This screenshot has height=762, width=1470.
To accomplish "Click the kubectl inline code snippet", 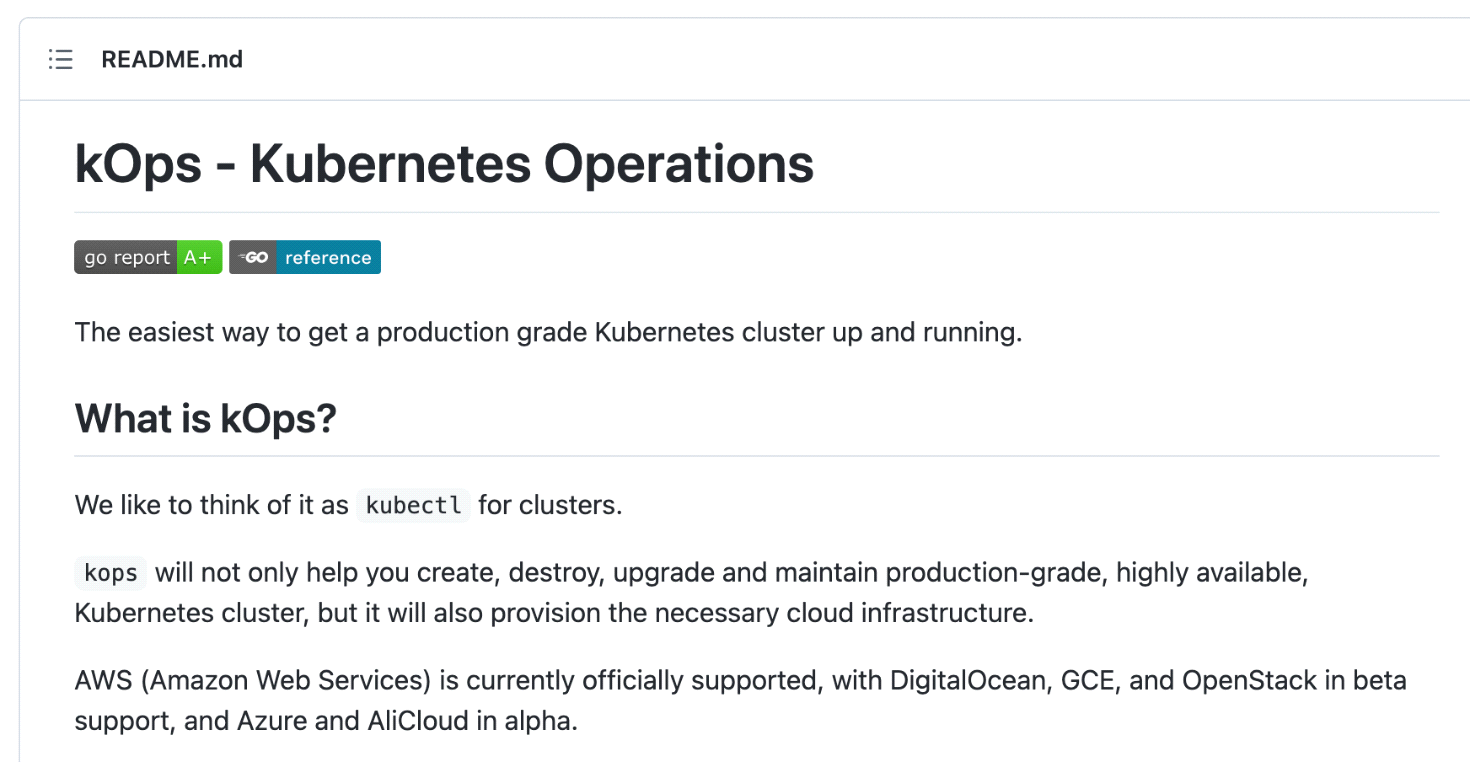I will coord(413,505).
